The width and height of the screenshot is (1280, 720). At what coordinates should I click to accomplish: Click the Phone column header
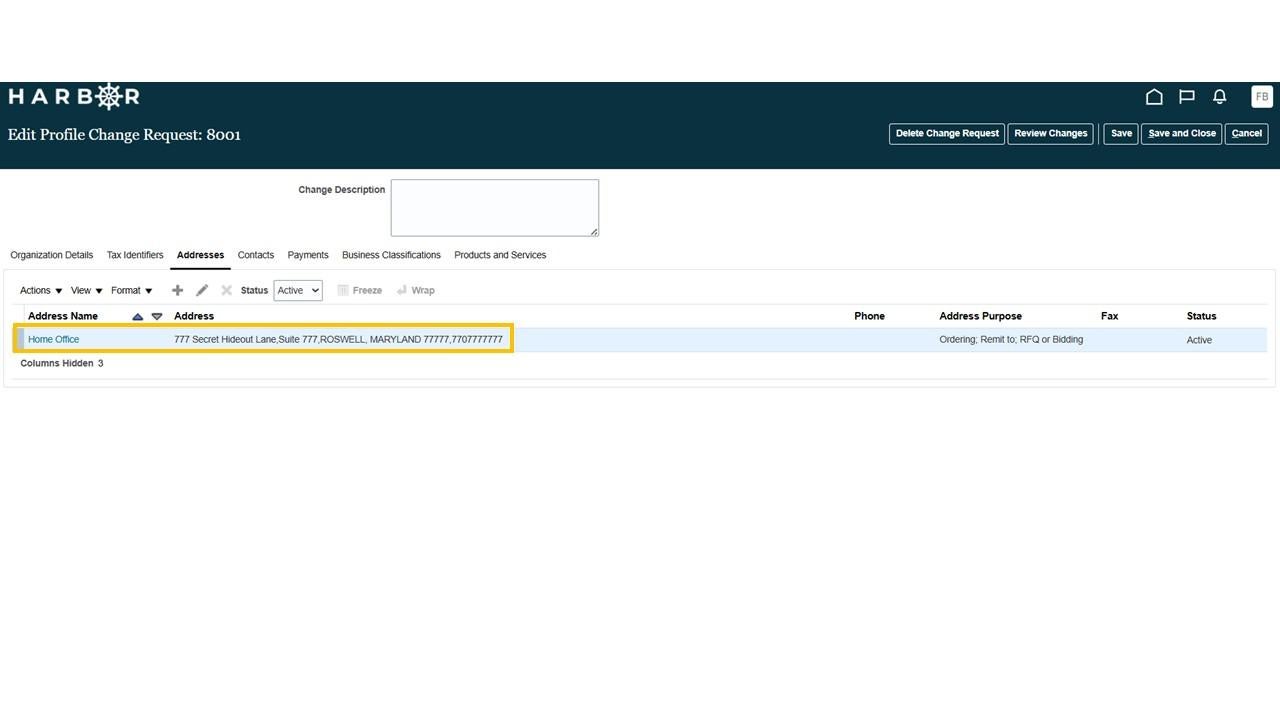(x=869, y=316)
